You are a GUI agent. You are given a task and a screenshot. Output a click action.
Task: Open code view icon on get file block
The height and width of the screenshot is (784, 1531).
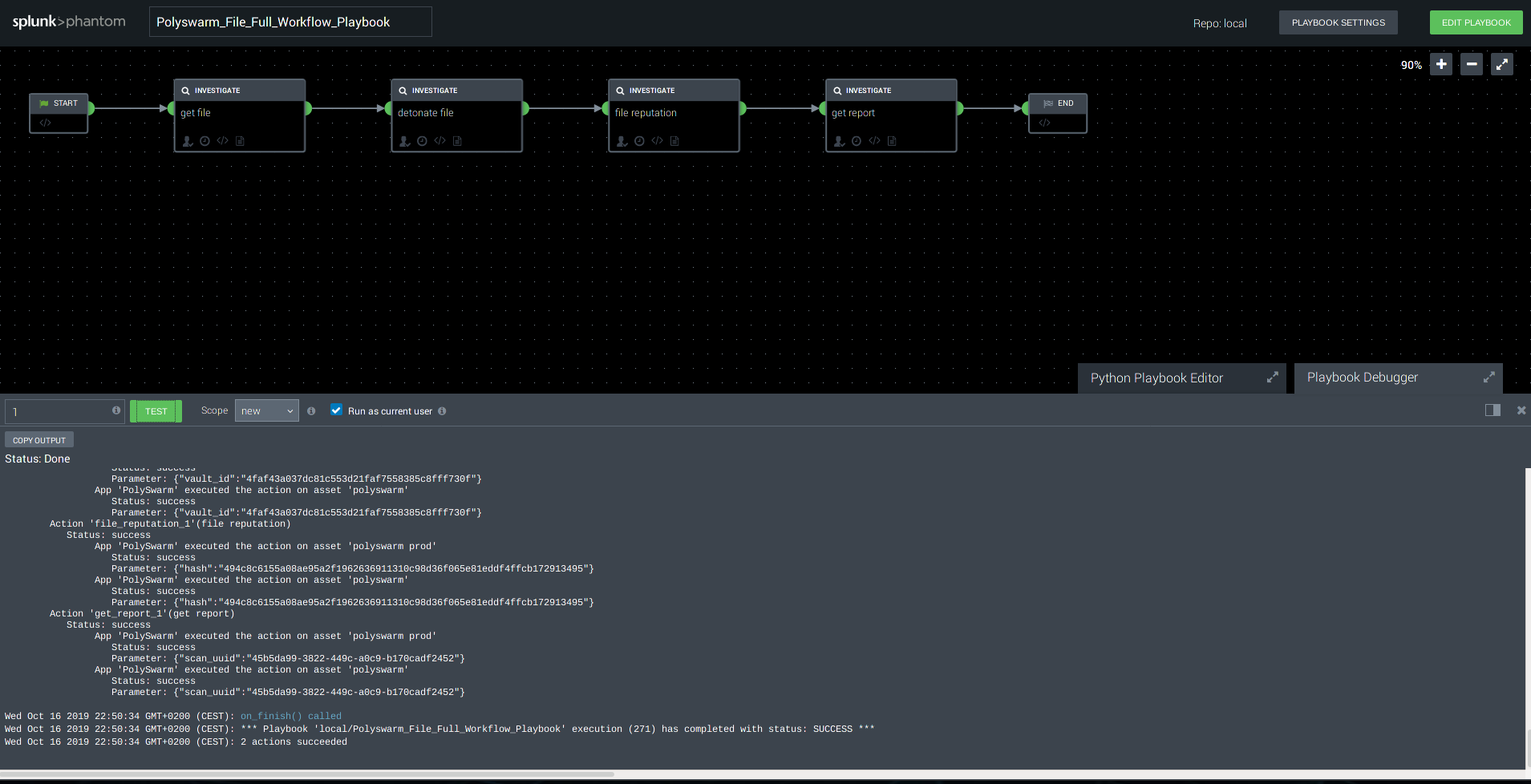[x=223, y=141]
